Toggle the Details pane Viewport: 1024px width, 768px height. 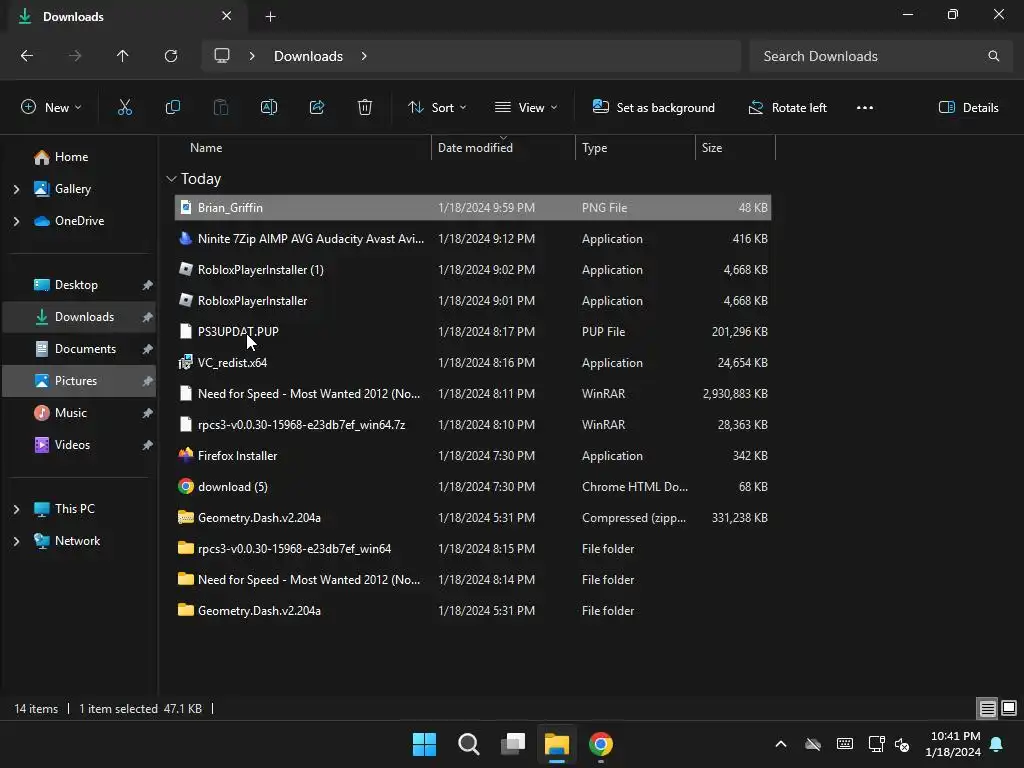click(968, 108)
